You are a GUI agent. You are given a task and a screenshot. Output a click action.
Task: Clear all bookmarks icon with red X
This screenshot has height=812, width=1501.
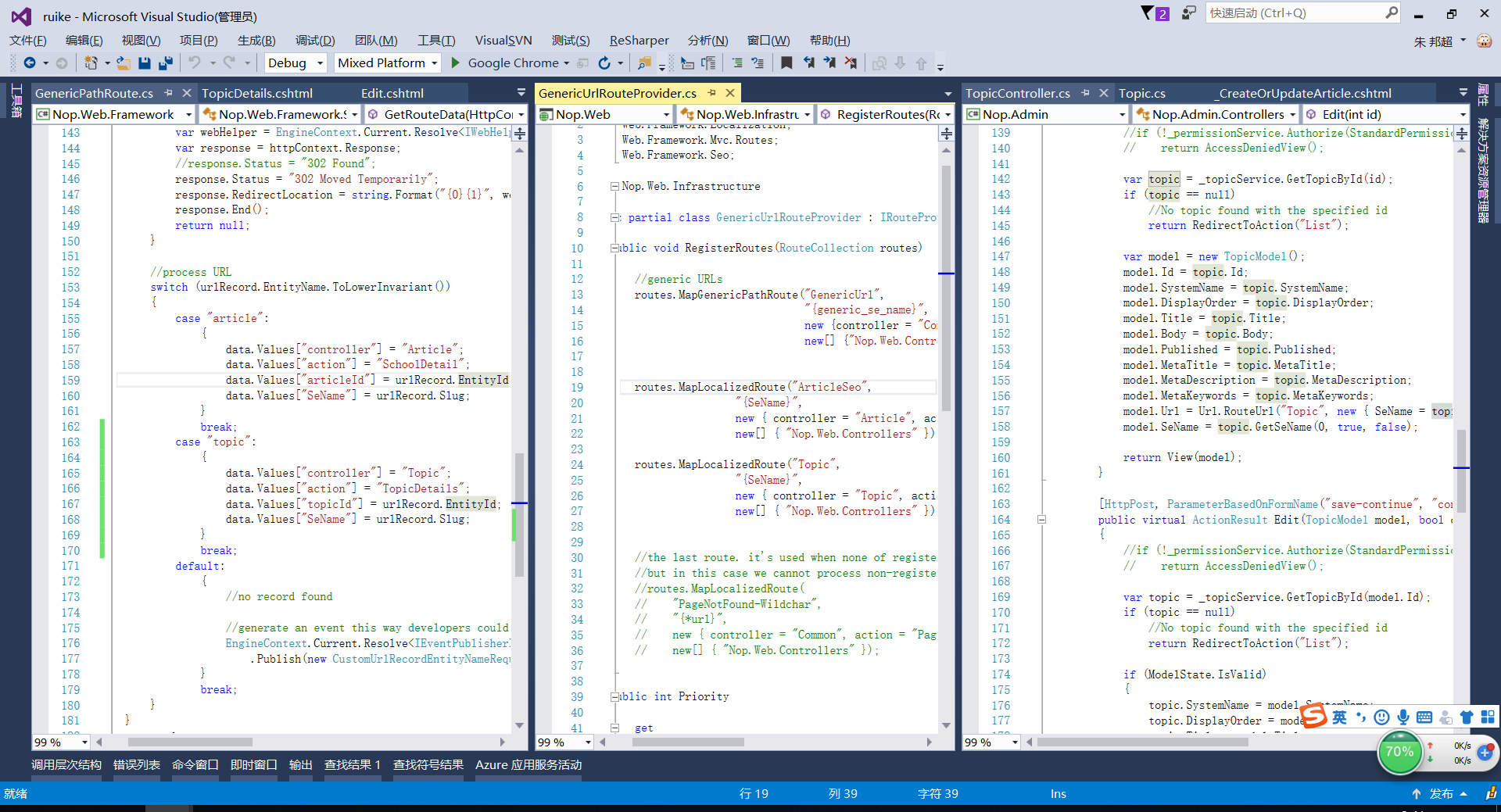click(851, 63)
